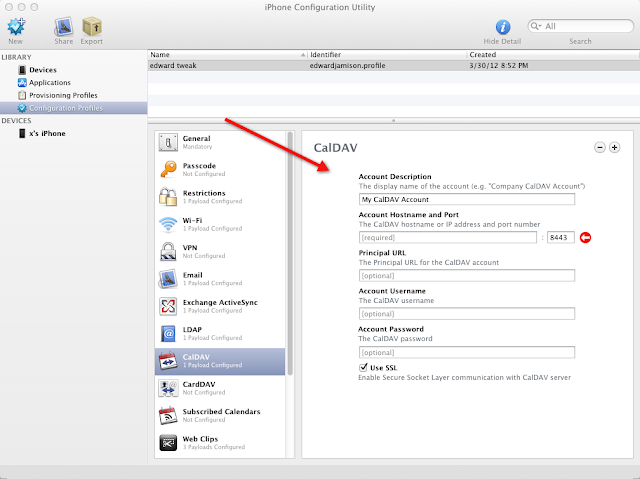
Task: Select the CalDAV payload section
Action: 220,361
